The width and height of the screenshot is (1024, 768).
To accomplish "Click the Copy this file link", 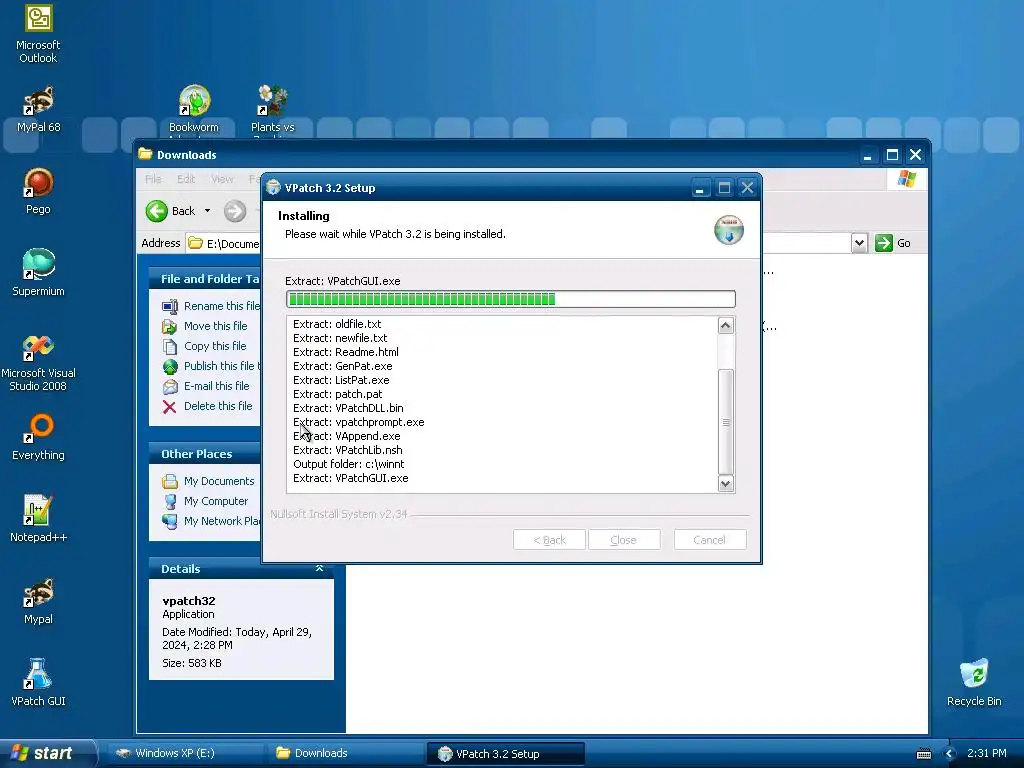I will [x=215, y=346].
